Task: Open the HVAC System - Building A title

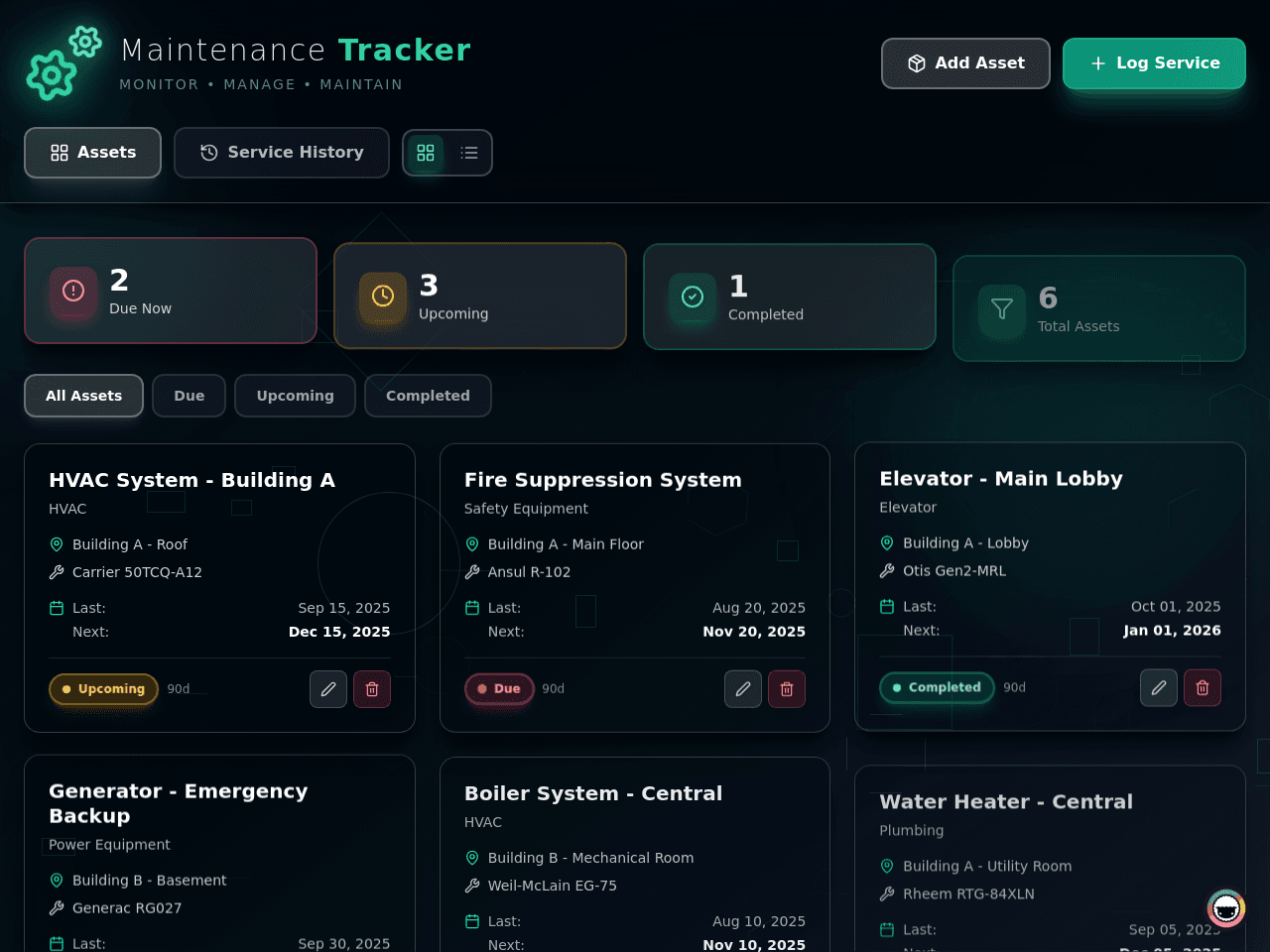Action: [x=192, y=480]
